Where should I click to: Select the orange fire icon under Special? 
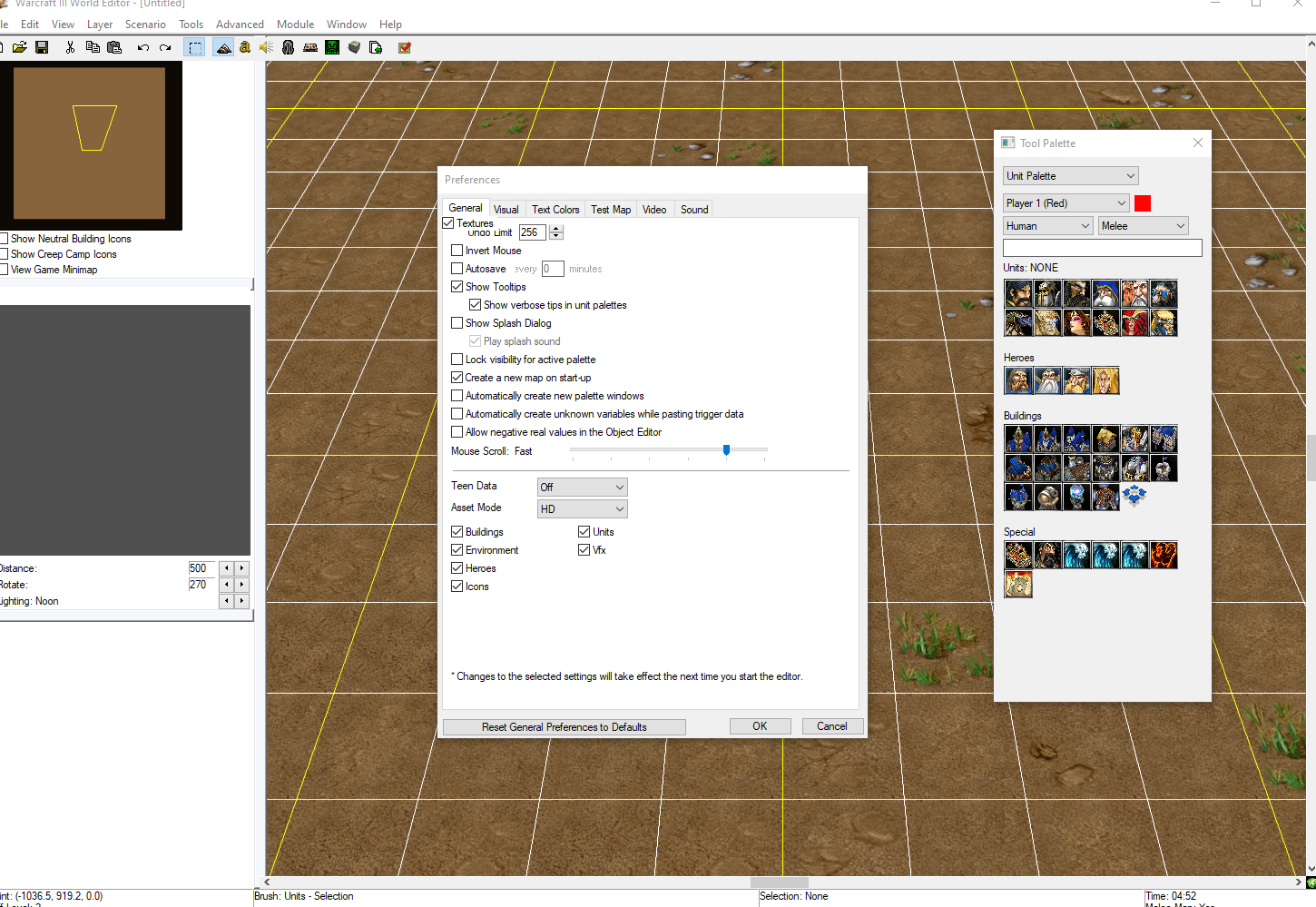click(x=1164, y=555)
